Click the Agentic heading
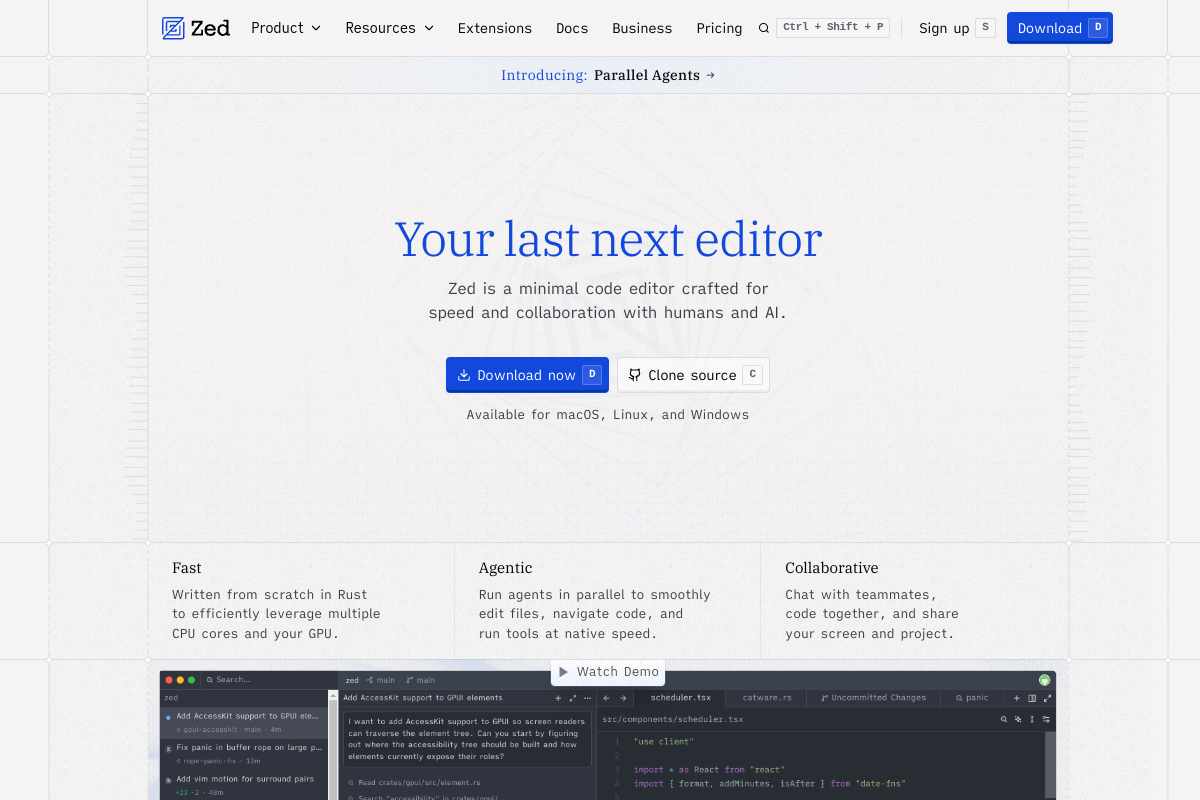The image size is (1200, 800). point(506,568)
